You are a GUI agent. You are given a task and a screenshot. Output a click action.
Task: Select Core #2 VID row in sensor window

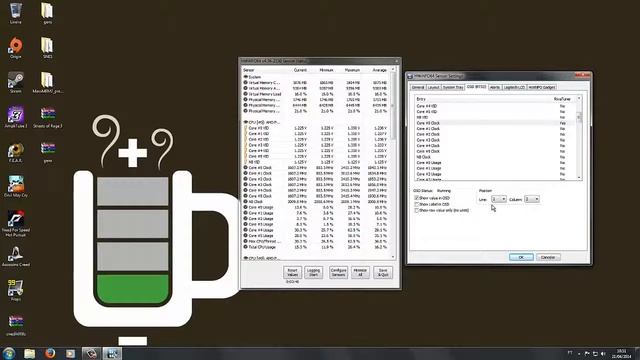(317, 139)
